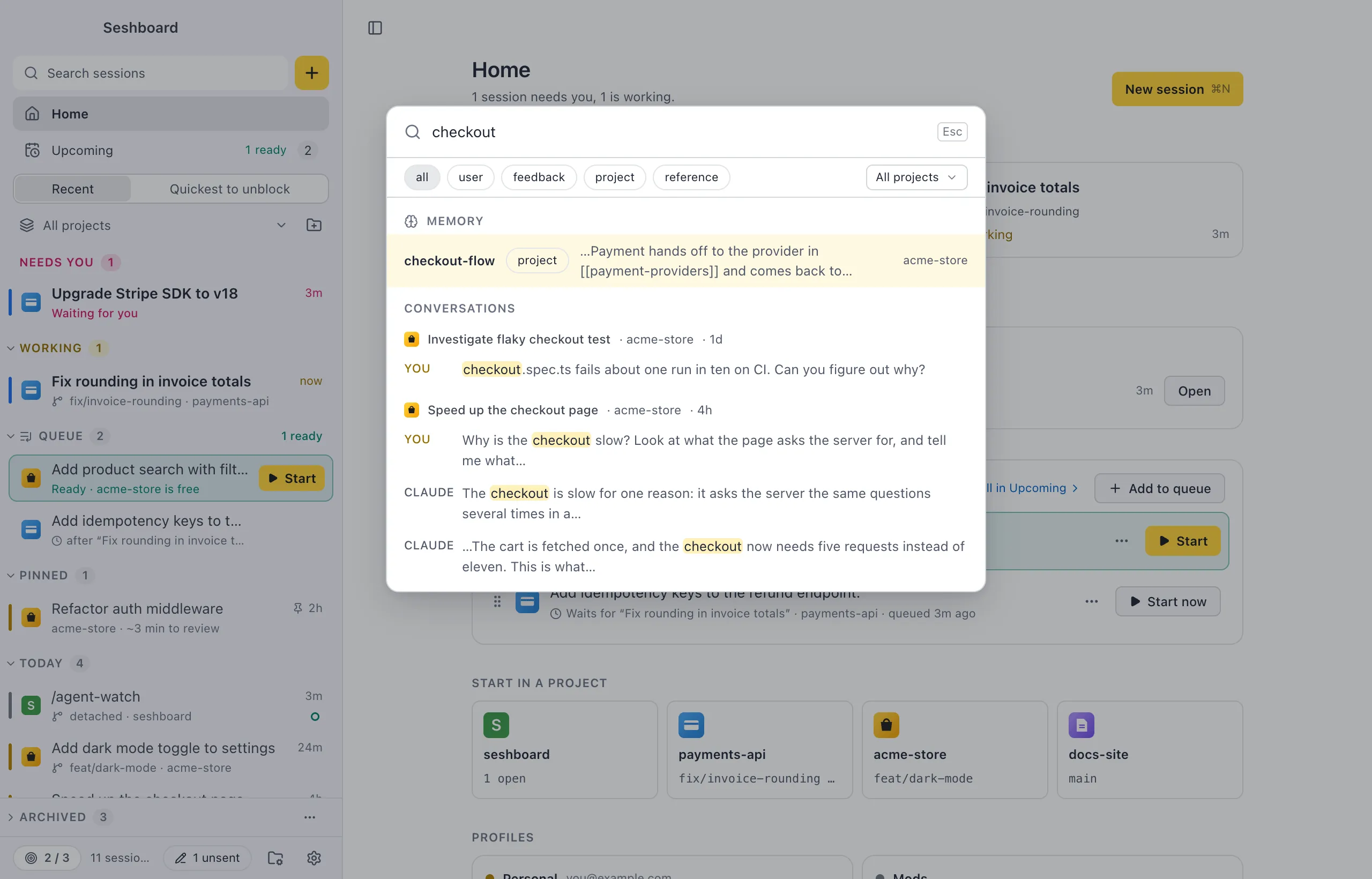Expand the sidebar All projects selector

[153, 225]
